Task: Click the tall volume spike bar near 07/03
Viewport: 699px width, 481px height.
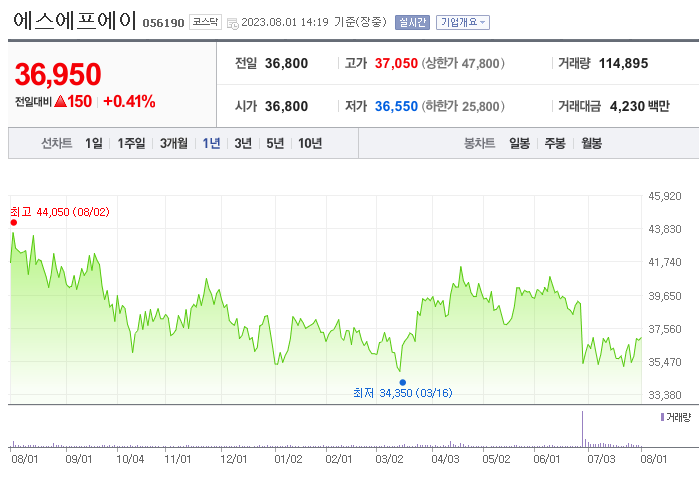Action: point(582,429)
